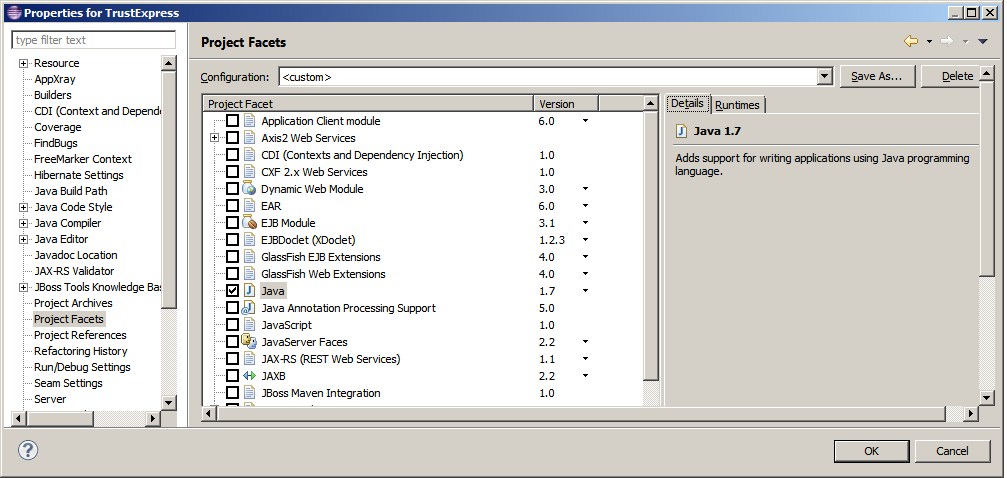Click the OK button
Image resolution: width=1007 pixels, height=478 pixels.
871,451
